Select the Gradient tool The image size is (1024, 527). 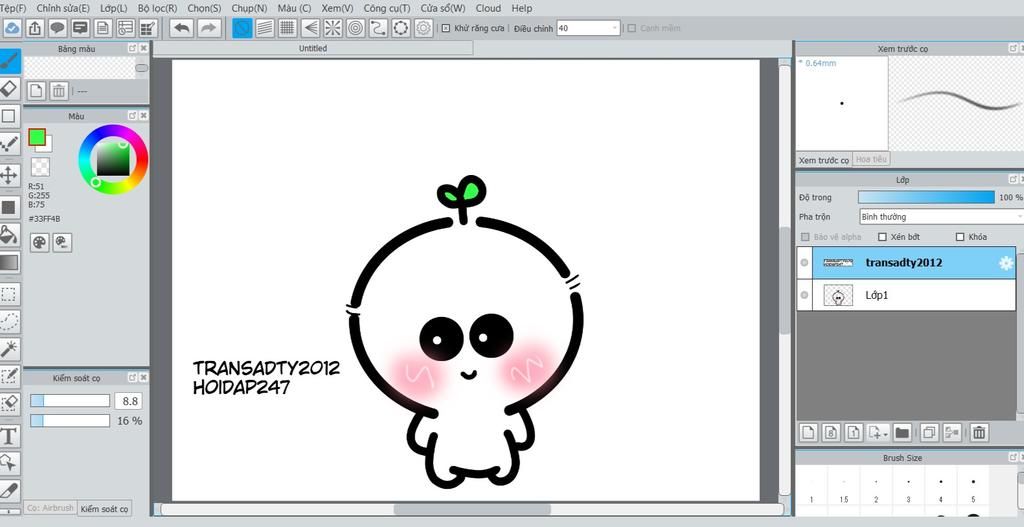[9, 263]
